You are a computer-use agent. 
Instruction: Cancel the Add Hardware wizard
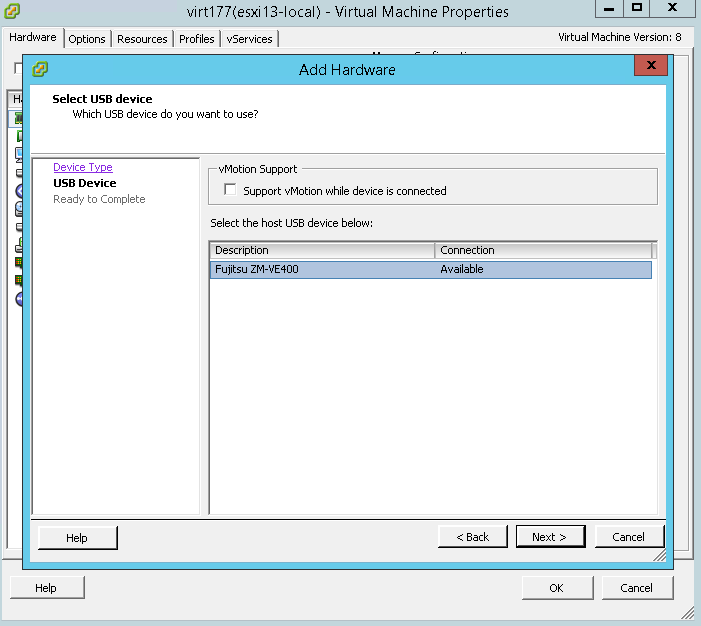(629, 537)
